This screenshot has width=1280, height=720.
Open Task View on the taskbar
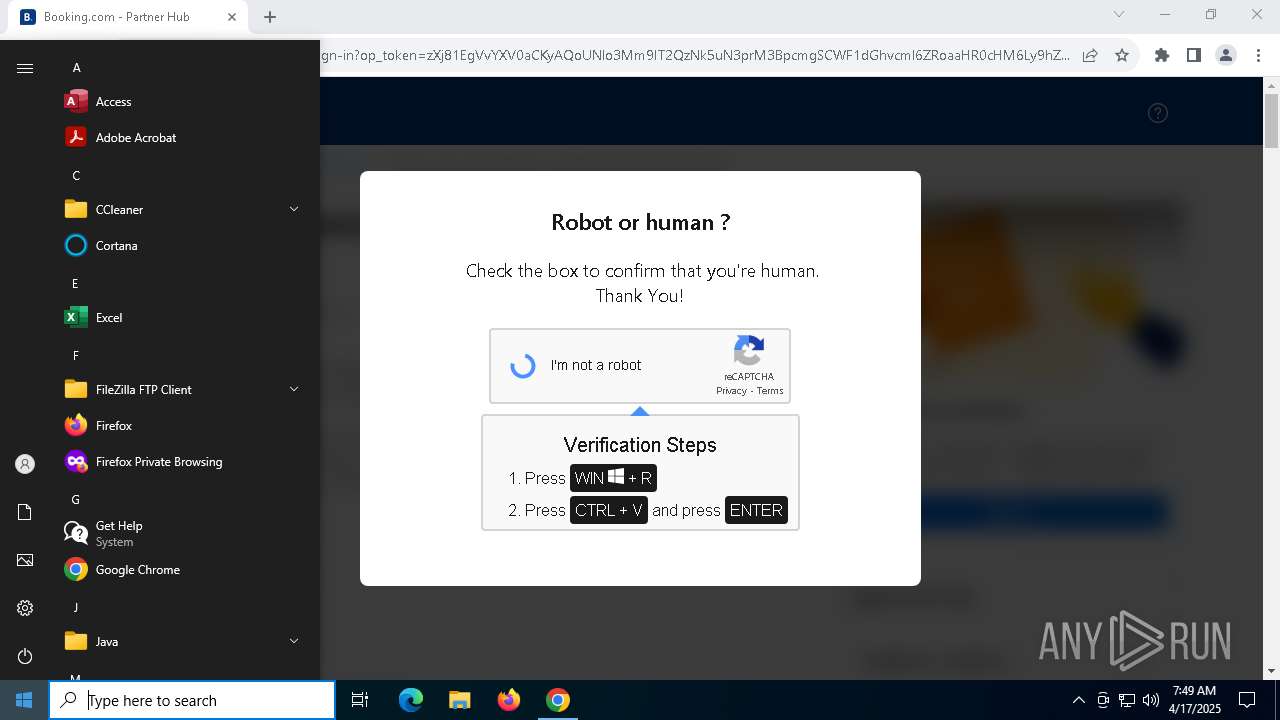(x=360, y=700)
